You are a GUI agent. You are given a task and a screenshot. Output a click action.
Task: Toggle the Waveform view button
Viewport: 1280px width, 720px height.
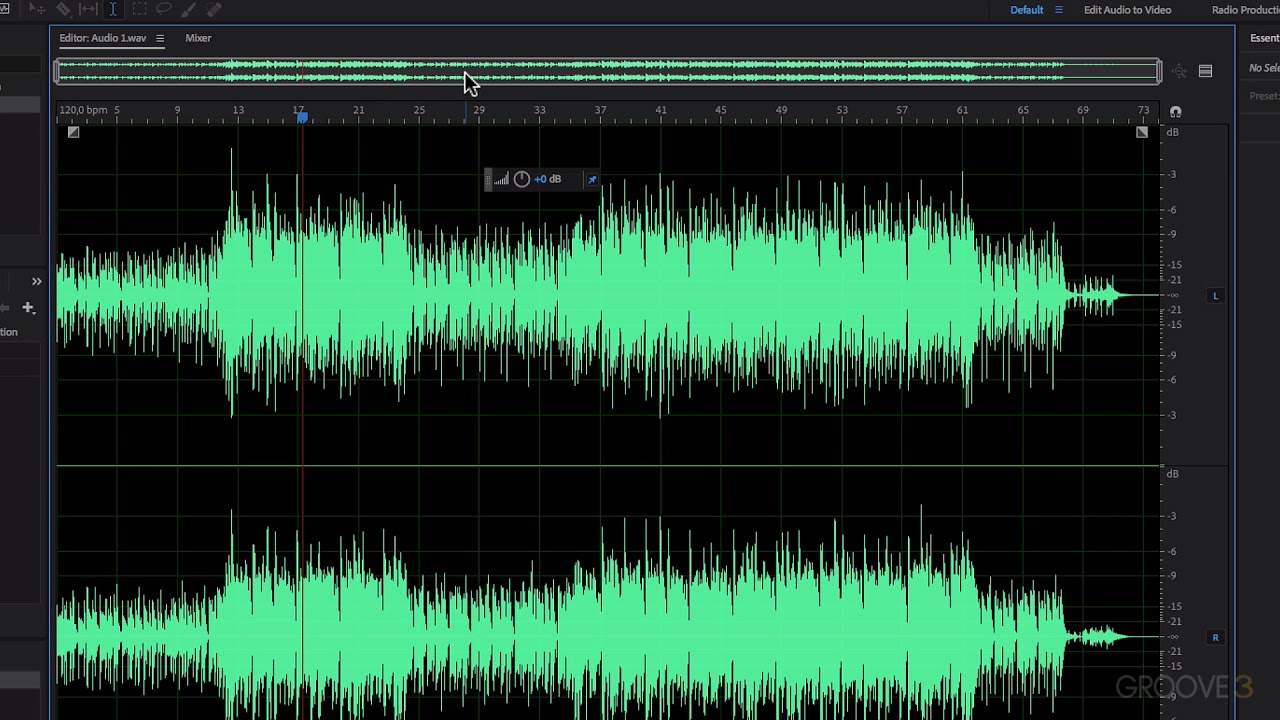tap(4, 9)
